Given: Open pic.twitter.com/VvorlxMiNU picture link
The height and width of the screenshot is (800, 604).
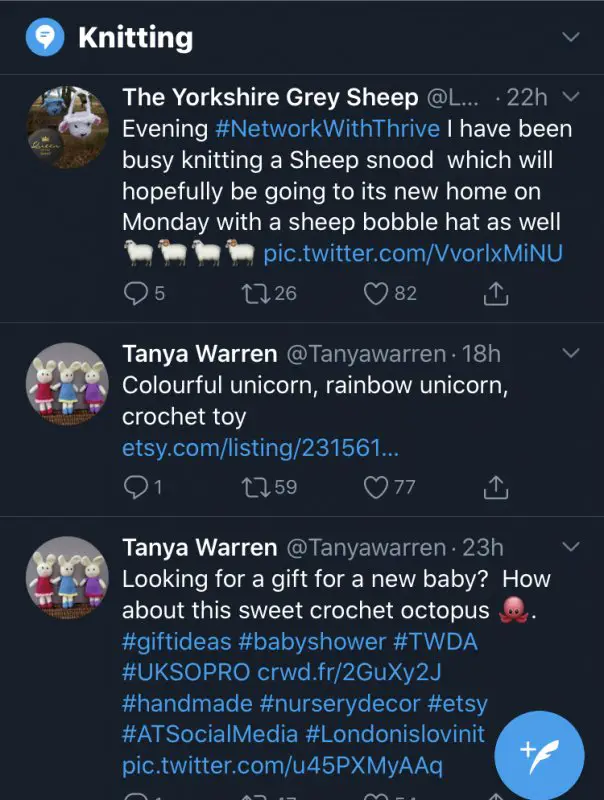Looking at the screenshot, I should (412, 254).
